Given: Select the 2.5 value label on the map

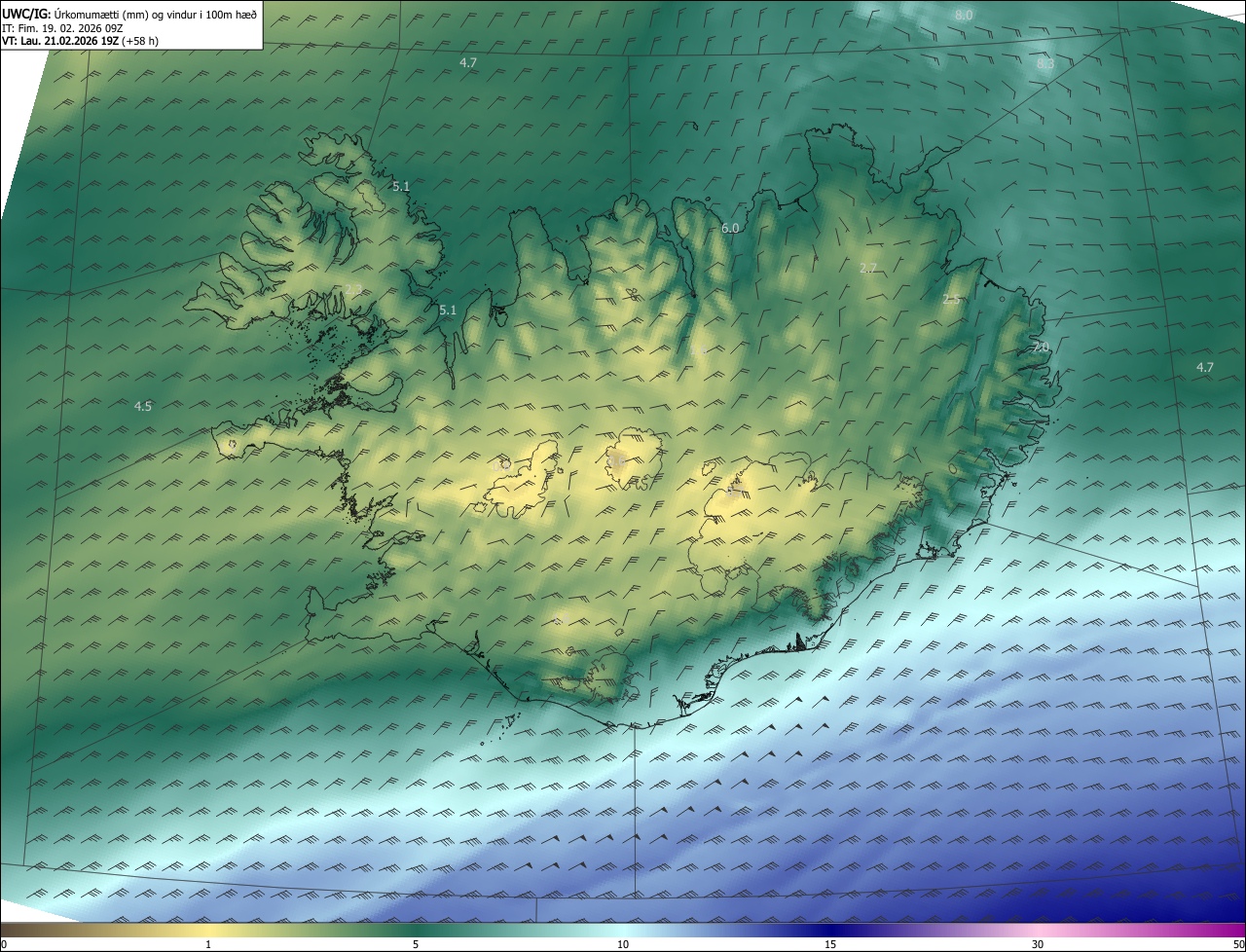Looking at the screenshot, I should click(x=952, y=300).
